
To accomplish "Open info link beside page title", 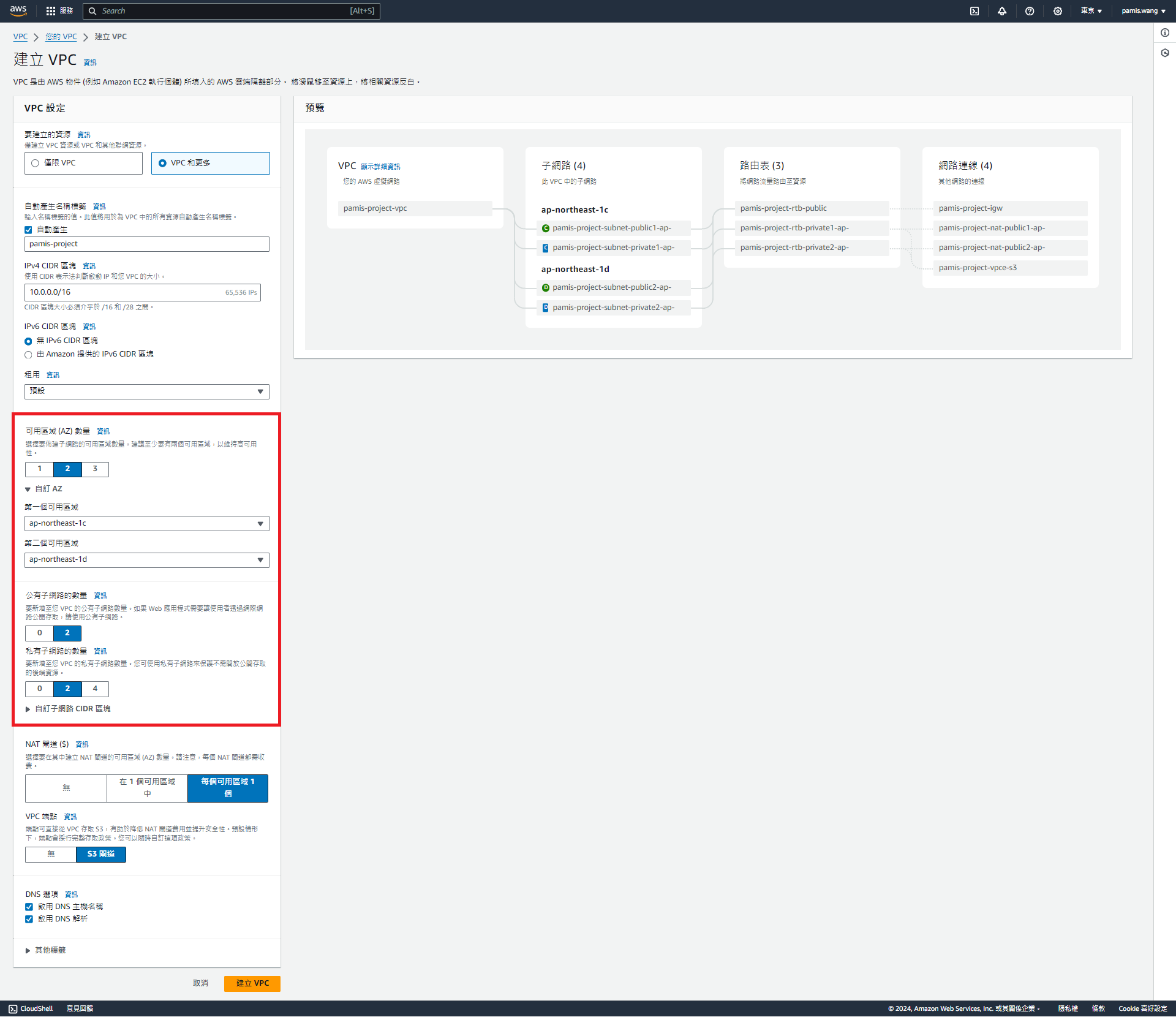I will tap(90, 62).
